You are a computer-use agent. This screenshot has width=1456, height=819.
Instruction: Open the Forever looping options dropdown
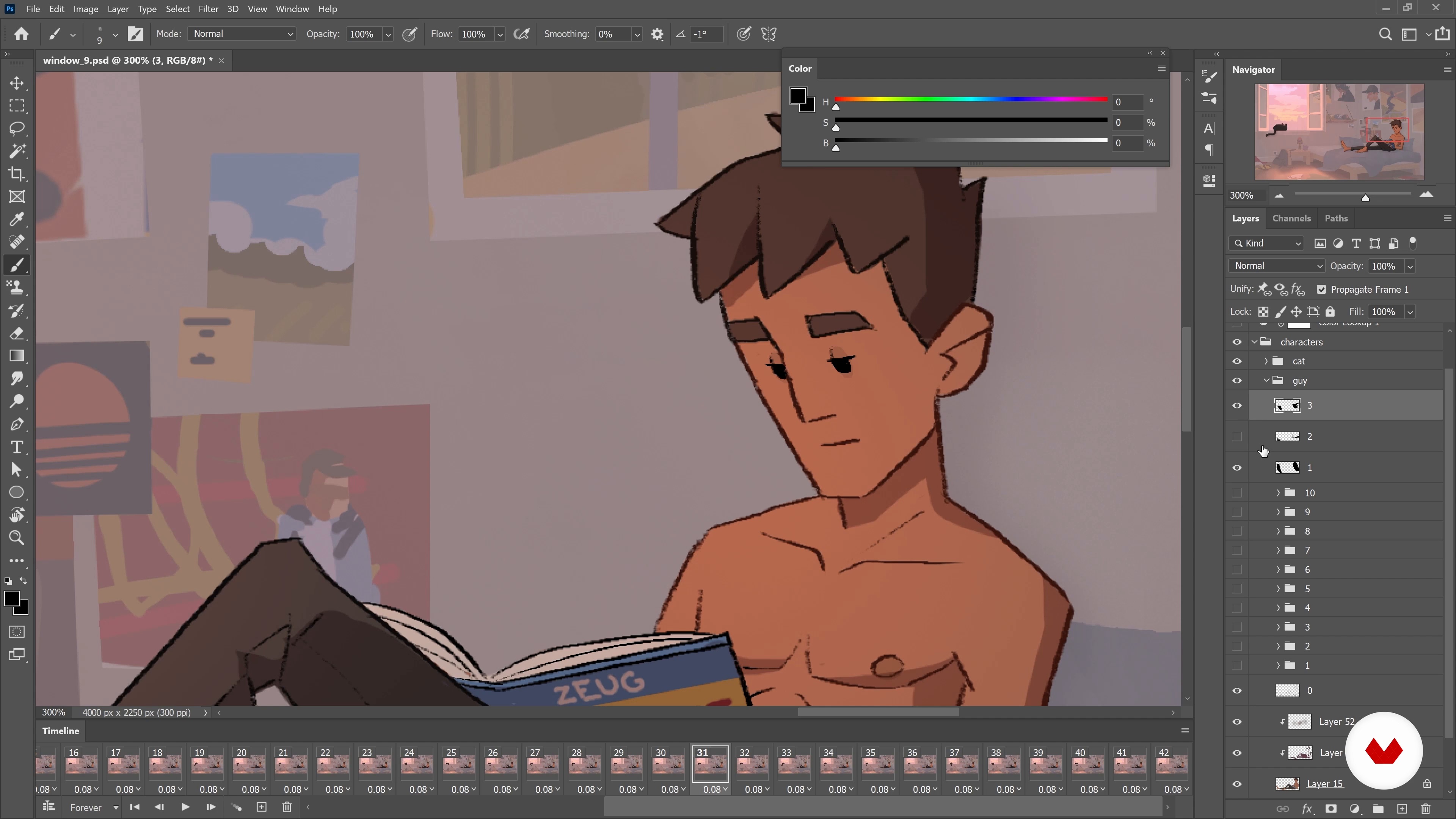tap(94, 808)
